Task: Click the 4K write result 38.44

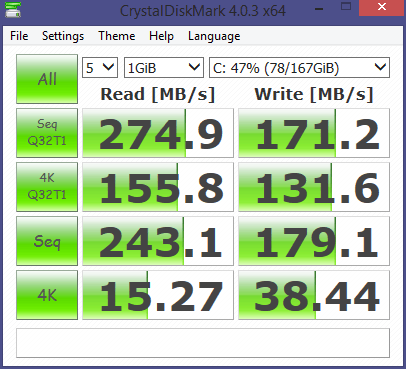Action: coord(314,295)
